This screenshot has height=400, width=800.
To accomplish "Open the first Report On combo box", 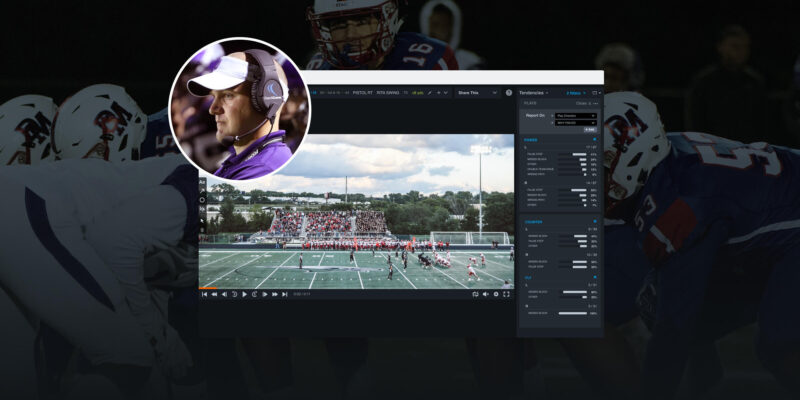I will click(x=573, y=115).
